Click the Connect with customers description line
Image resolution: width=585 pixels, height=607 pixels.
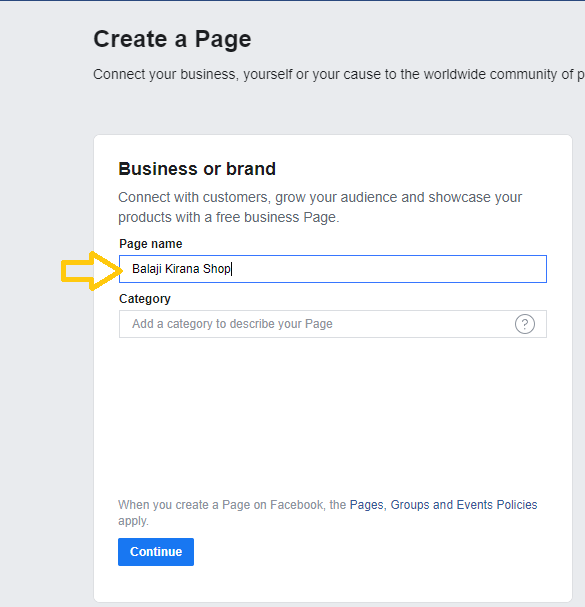point(320,197)
